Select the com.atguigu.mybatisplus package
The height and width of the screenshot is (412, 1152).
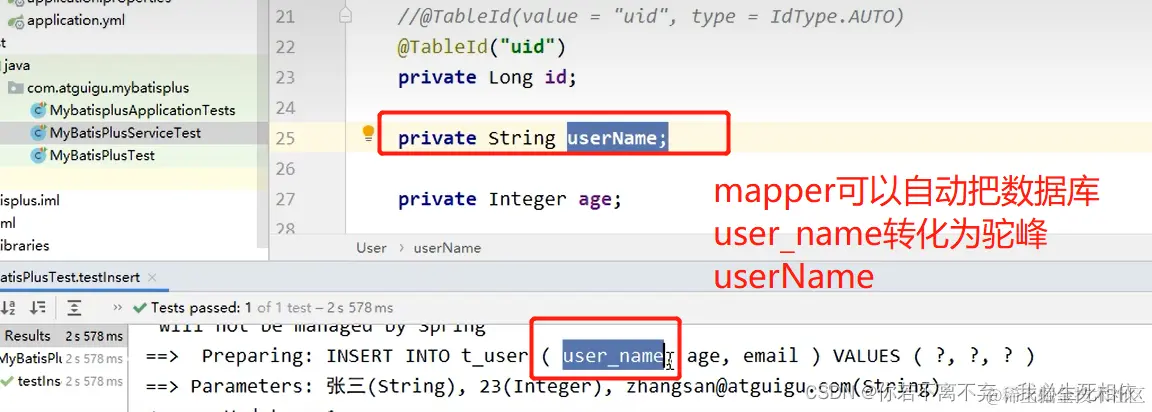click(x=108, y=88)
